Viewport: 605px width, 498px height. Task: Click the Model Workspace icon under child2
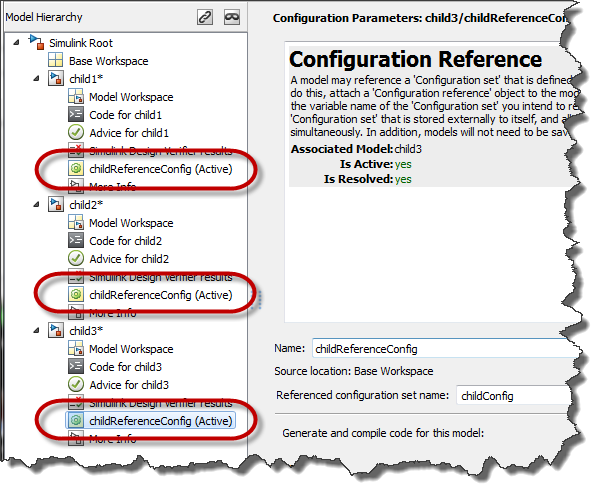[x=76, y=223]
